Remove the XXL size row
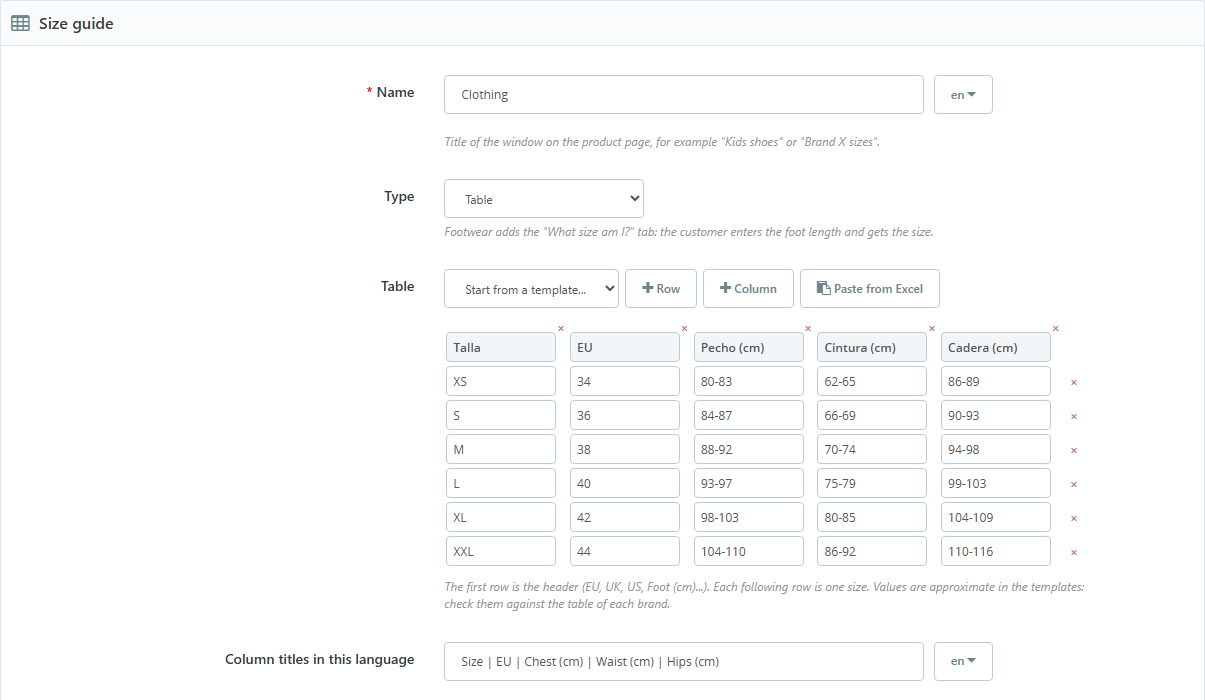The height and width of the screenshot is (700, 1205). point(1074,552)
